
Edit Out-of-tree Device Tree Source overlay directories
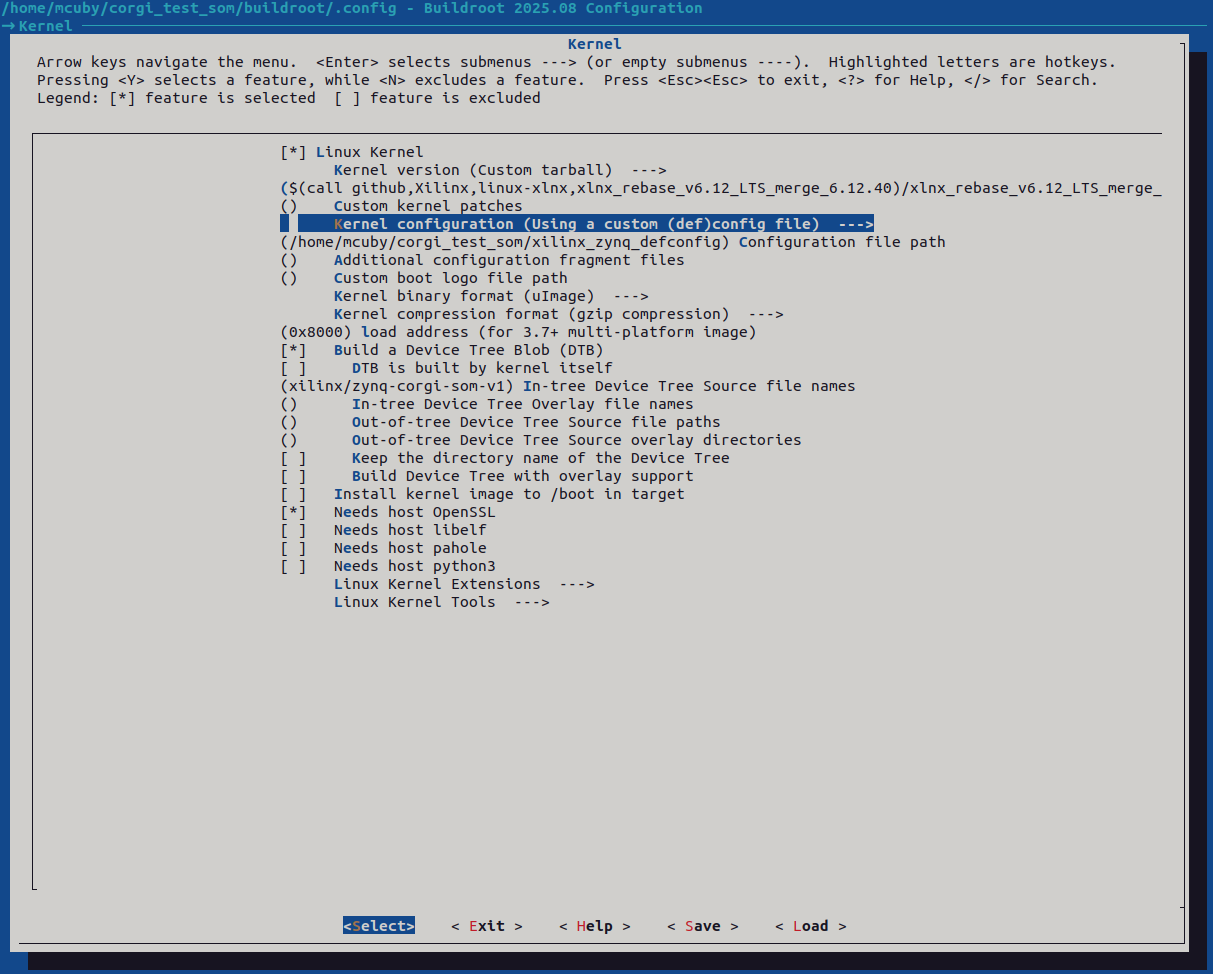[541, 440]
